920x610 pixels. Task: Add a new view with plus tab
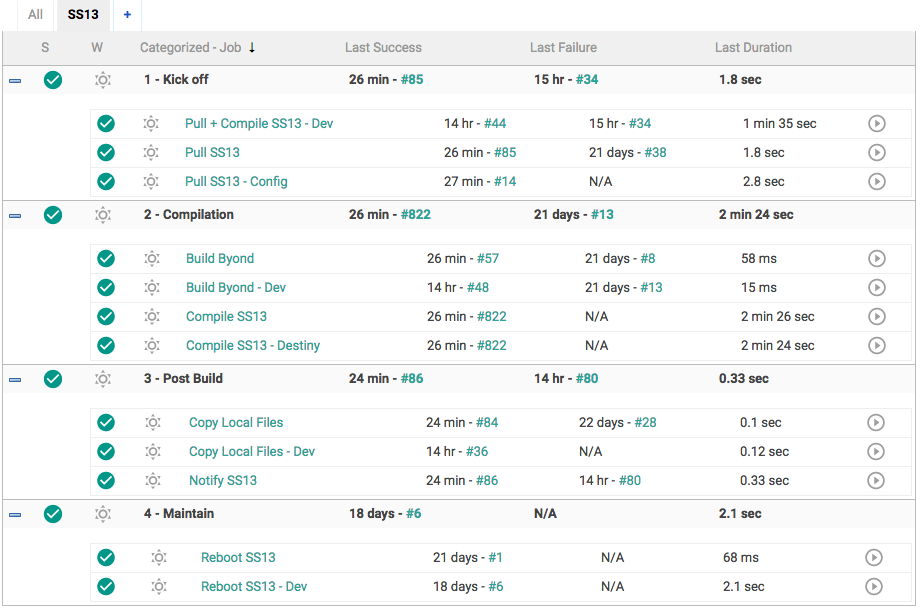coord(127,15)
